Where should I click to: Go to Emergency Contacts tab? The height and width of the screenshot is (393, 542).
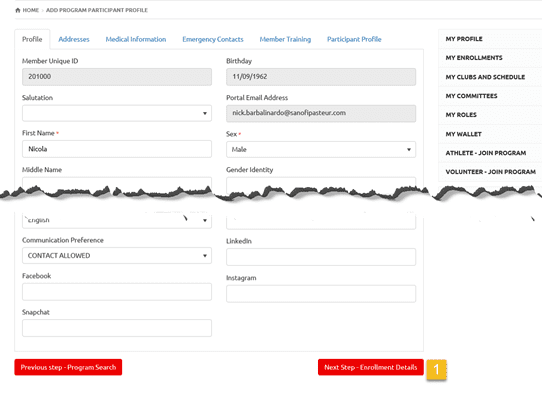(x=213, y=39)
